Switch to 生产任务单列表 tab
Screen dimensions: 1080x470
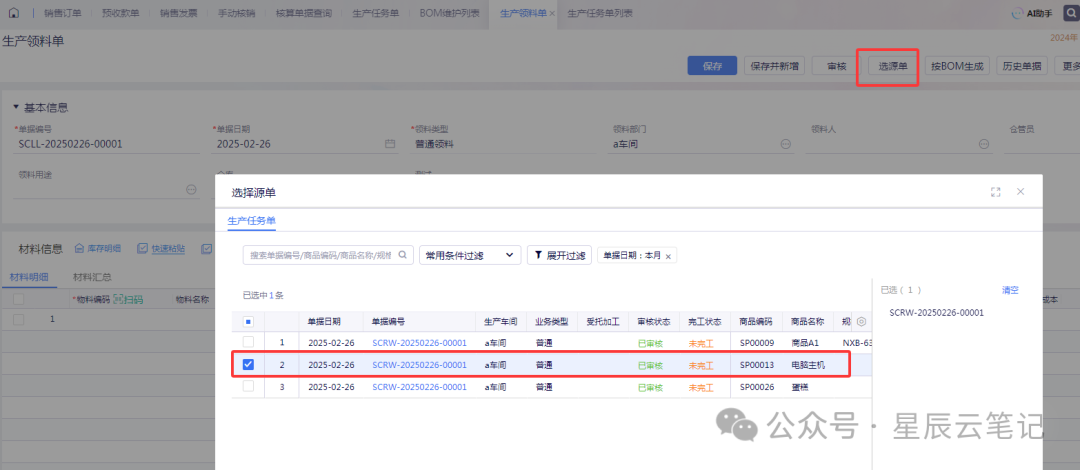[600, 14]
